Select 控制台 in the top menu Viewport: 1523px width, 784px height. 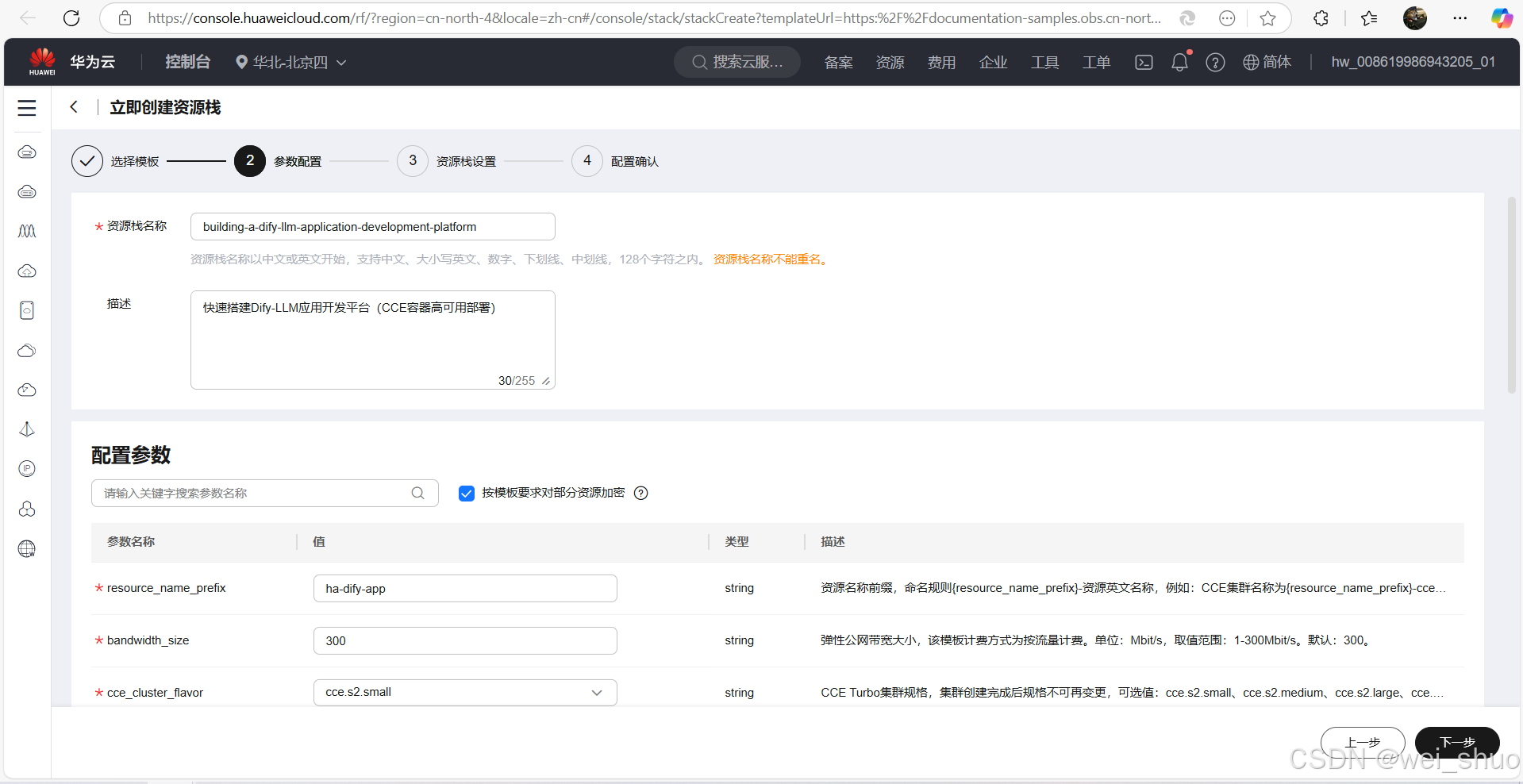(x=187, y=62)
